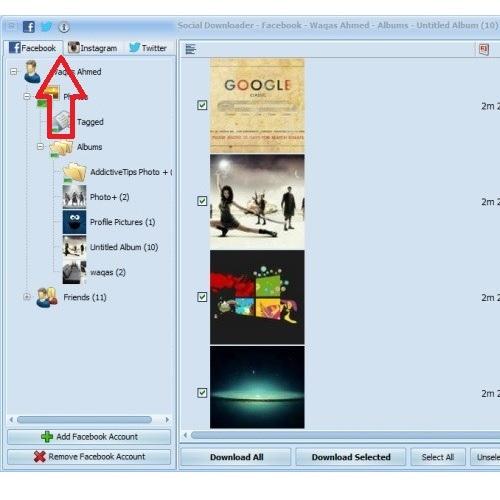Click the Download Selected button
The height and width of the screenshot is (500, 500).
coord(351,457)
